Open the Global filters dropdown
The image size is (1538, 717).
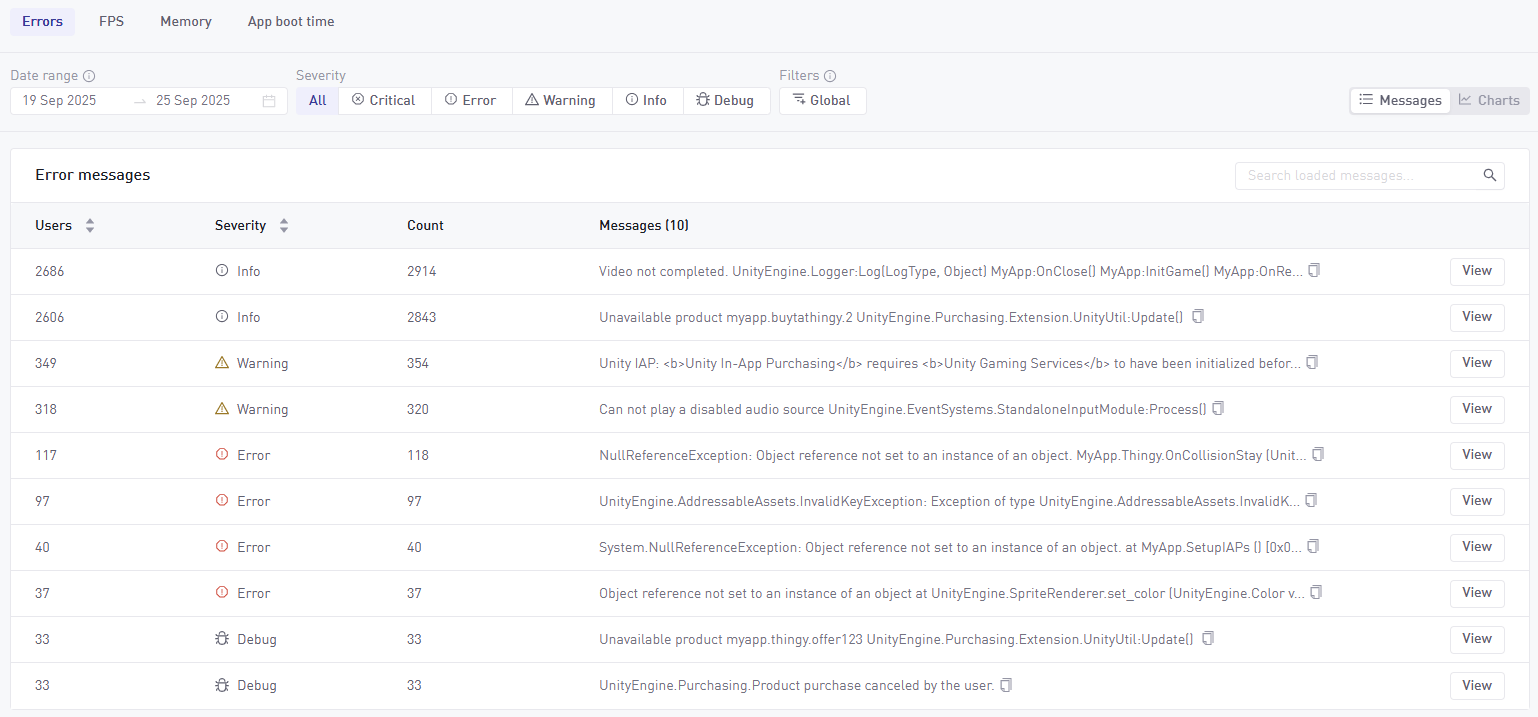(x=822, y=101)
